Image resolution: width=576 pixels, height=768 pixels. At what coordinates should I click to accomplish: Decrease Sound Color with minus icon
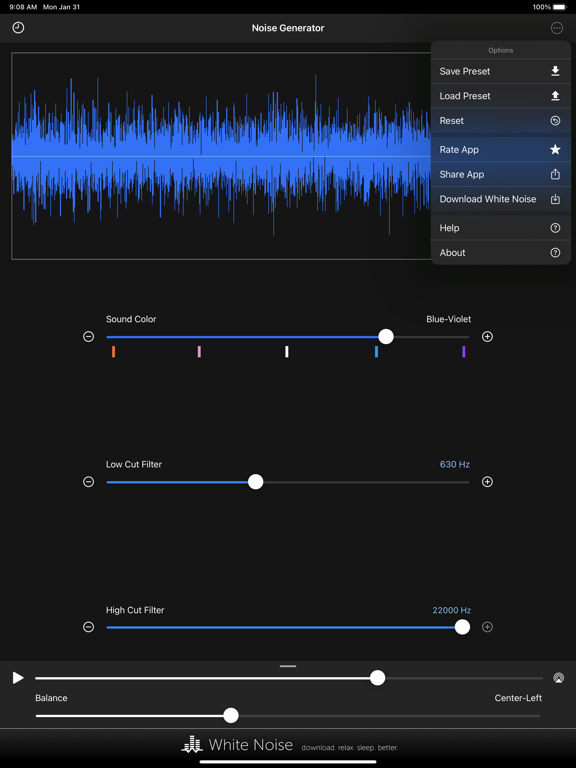coord(89,336)
